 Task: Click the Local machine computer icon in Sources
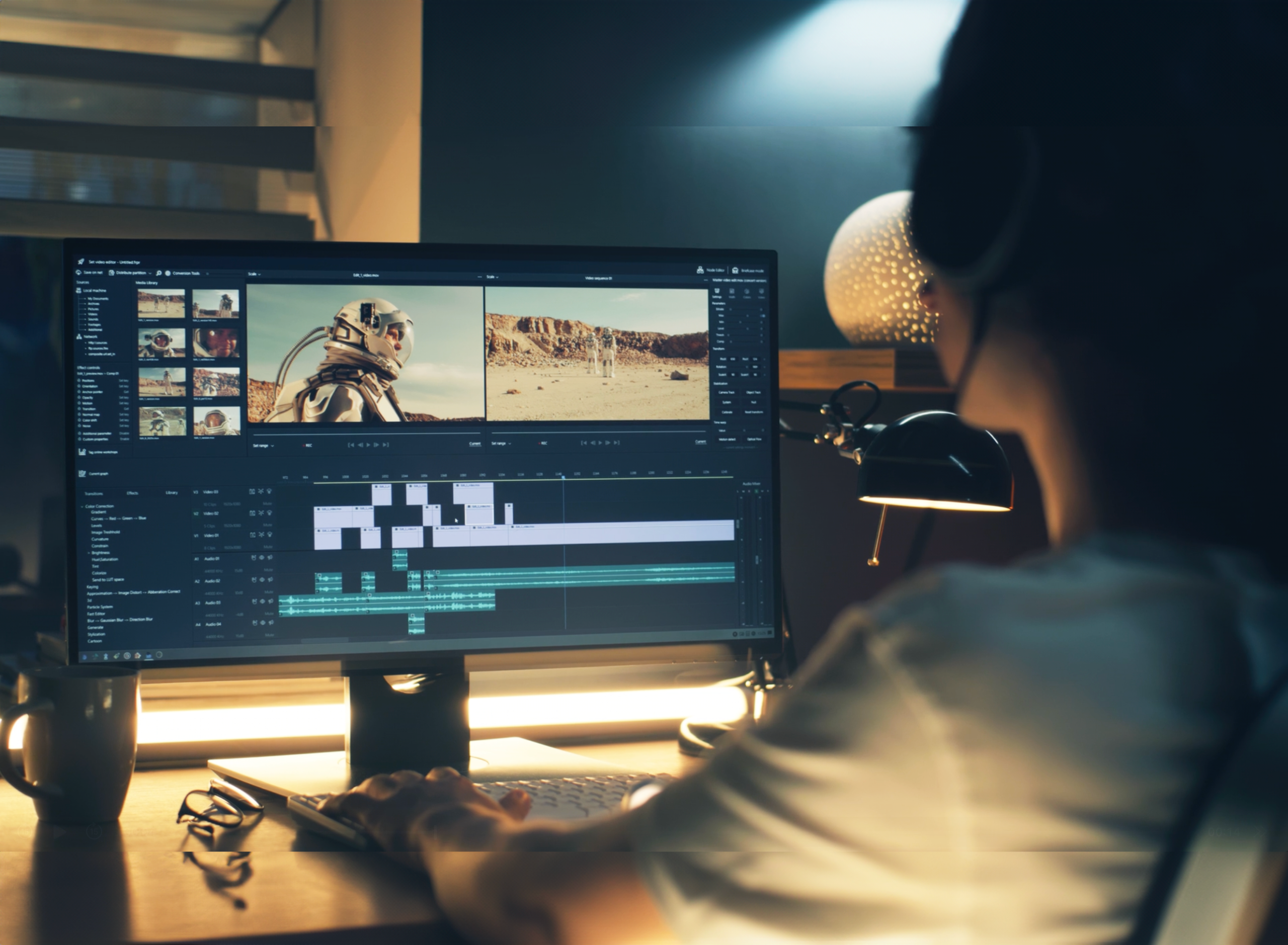pos(79,291)
